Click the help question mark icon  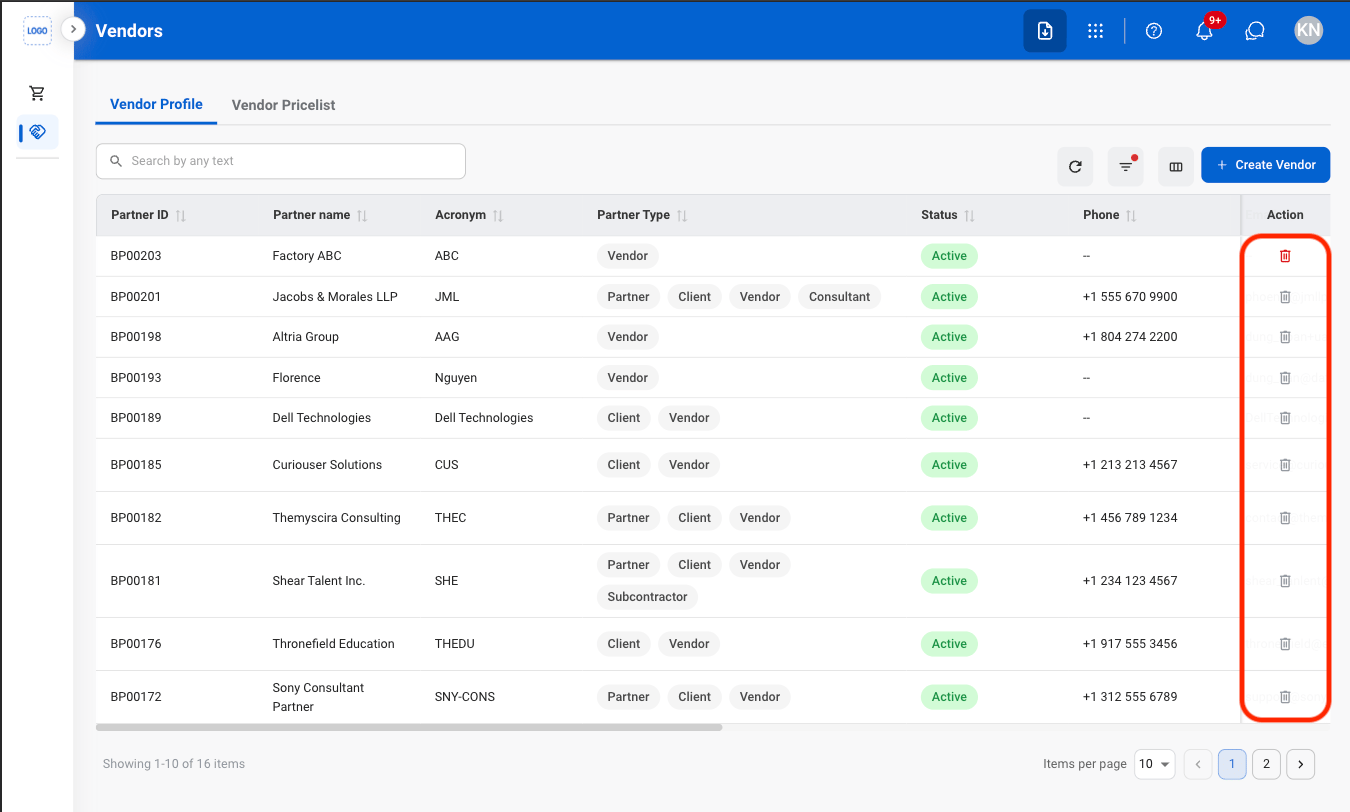1154,31
